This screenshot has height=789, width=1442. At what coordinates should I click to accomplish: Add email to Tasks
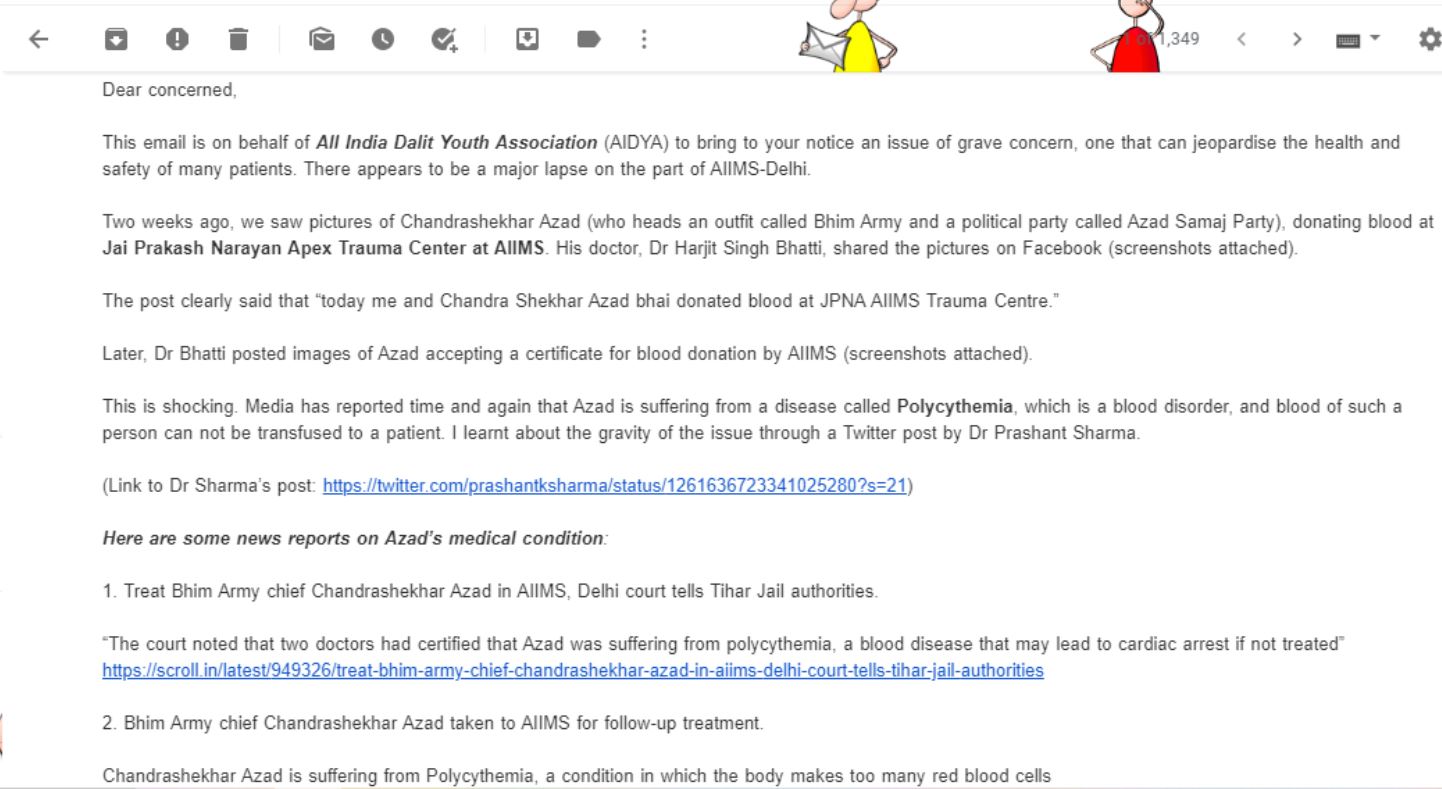[444, 39]
